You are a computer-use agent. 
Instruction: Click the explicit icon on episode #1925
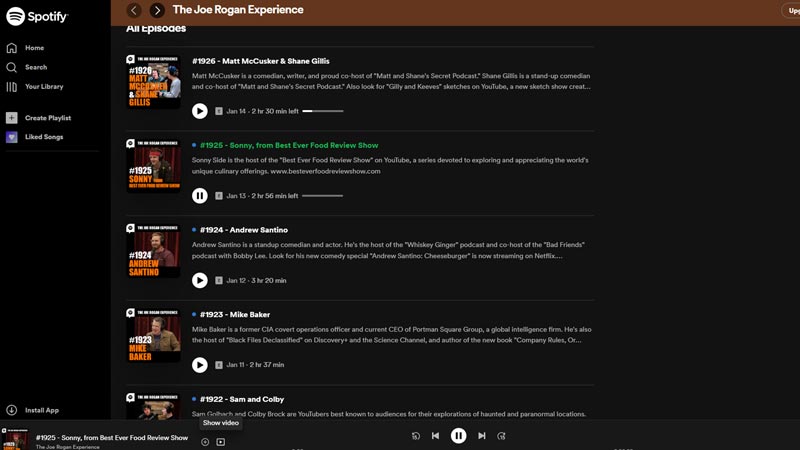(x=219, y=196)
